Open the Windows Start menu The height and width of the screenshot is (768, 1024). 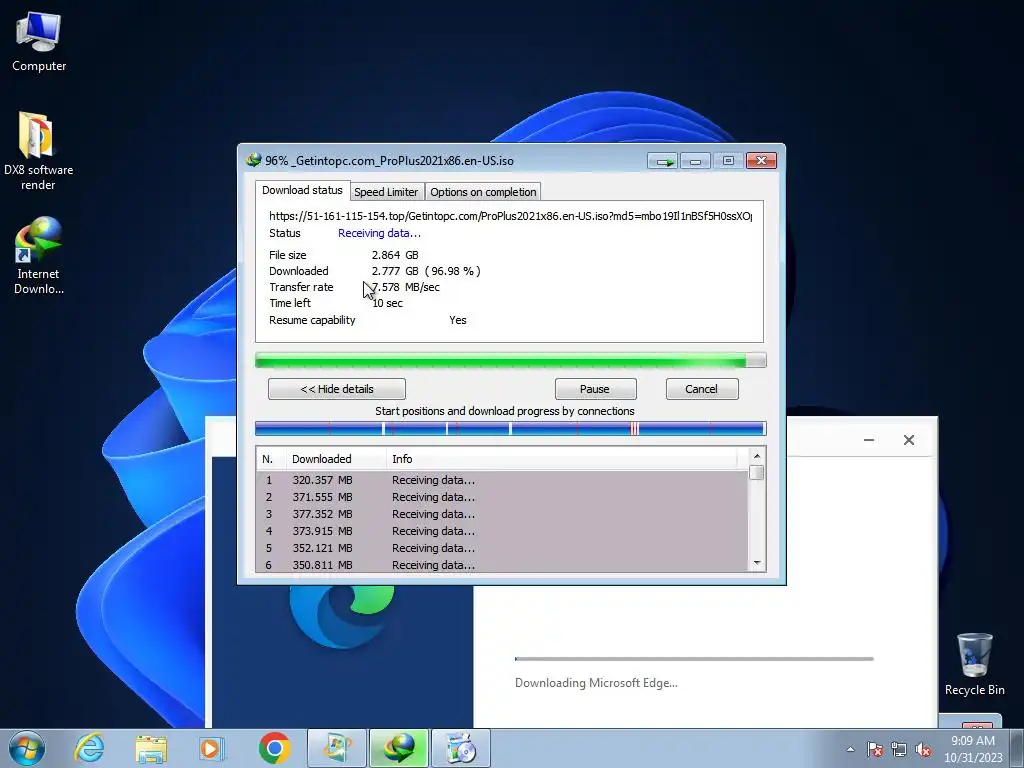point(27,748)
